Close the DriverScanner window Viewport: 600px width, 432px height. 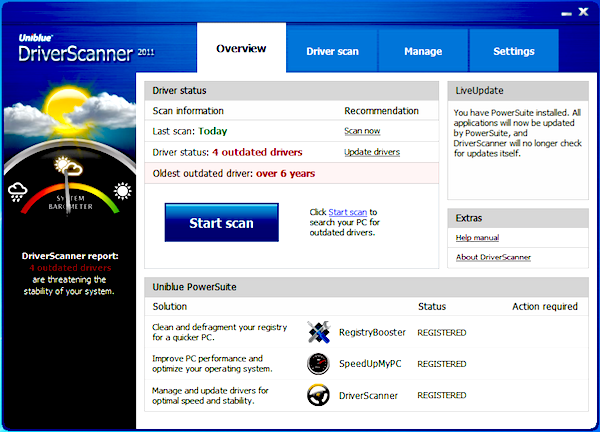[x=583, y=12]
